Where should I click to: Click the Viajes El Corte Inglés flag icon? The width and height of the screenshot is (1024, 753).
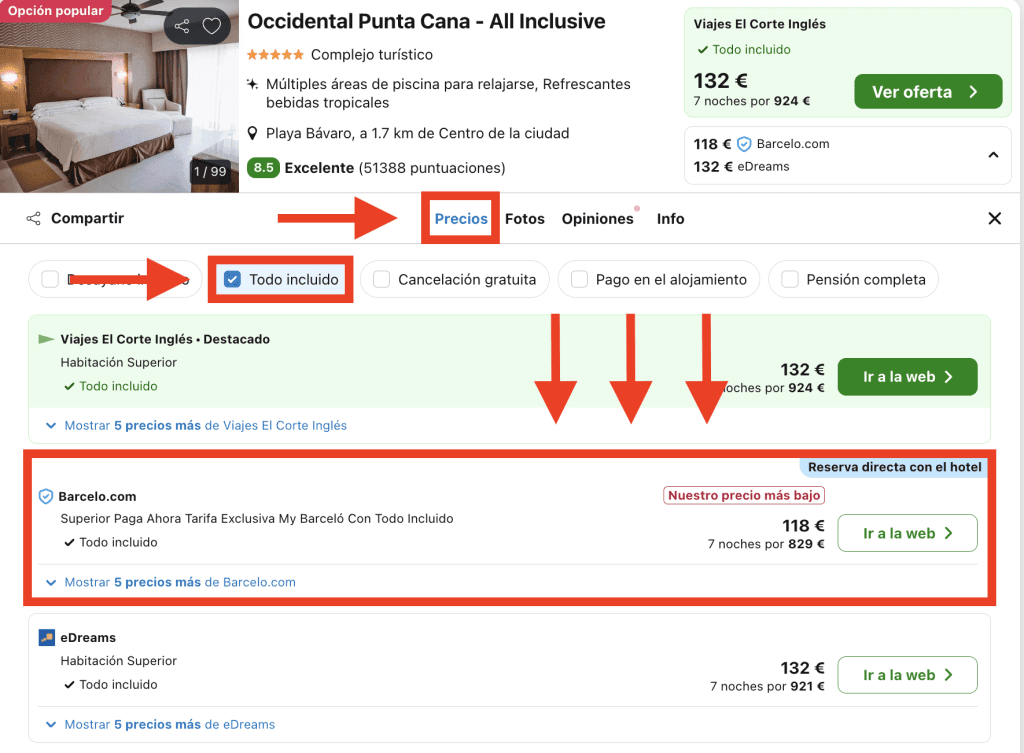pos(46,340)
